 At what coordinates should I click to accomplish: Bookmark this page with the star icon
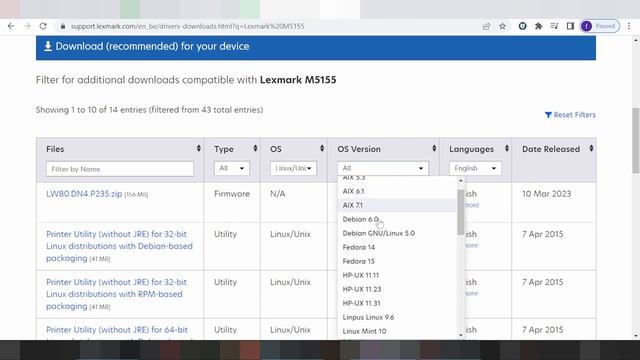pyautogui.click(x=502, y=26)
